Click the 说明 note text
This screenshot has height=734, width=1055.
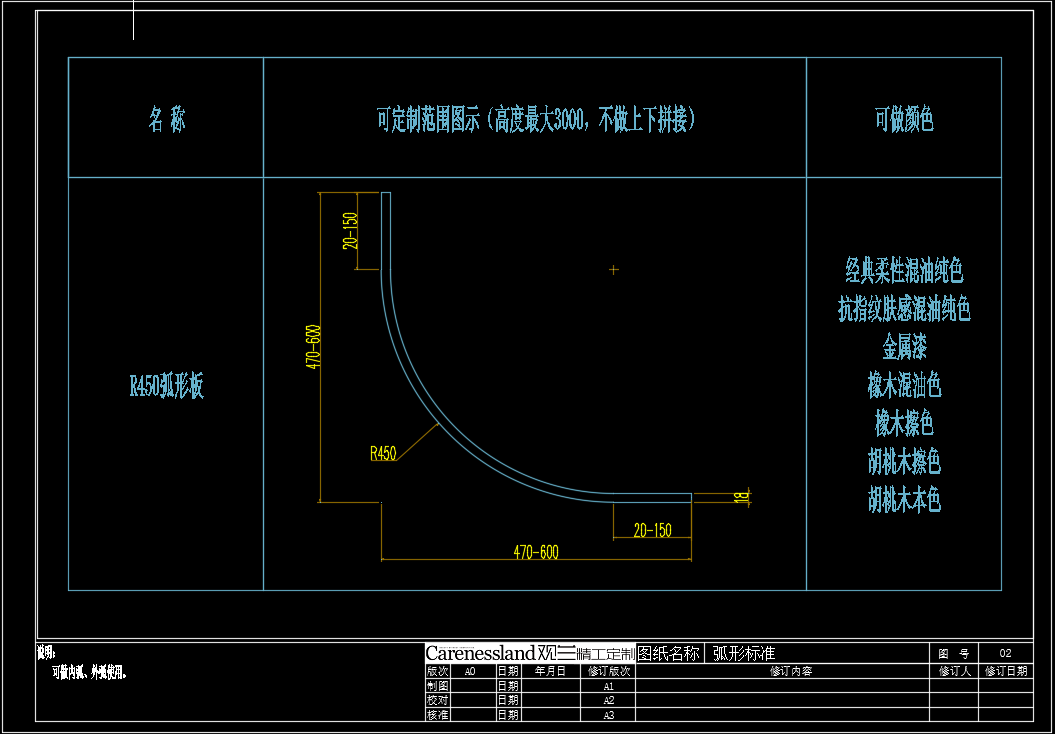pos(47,653)
